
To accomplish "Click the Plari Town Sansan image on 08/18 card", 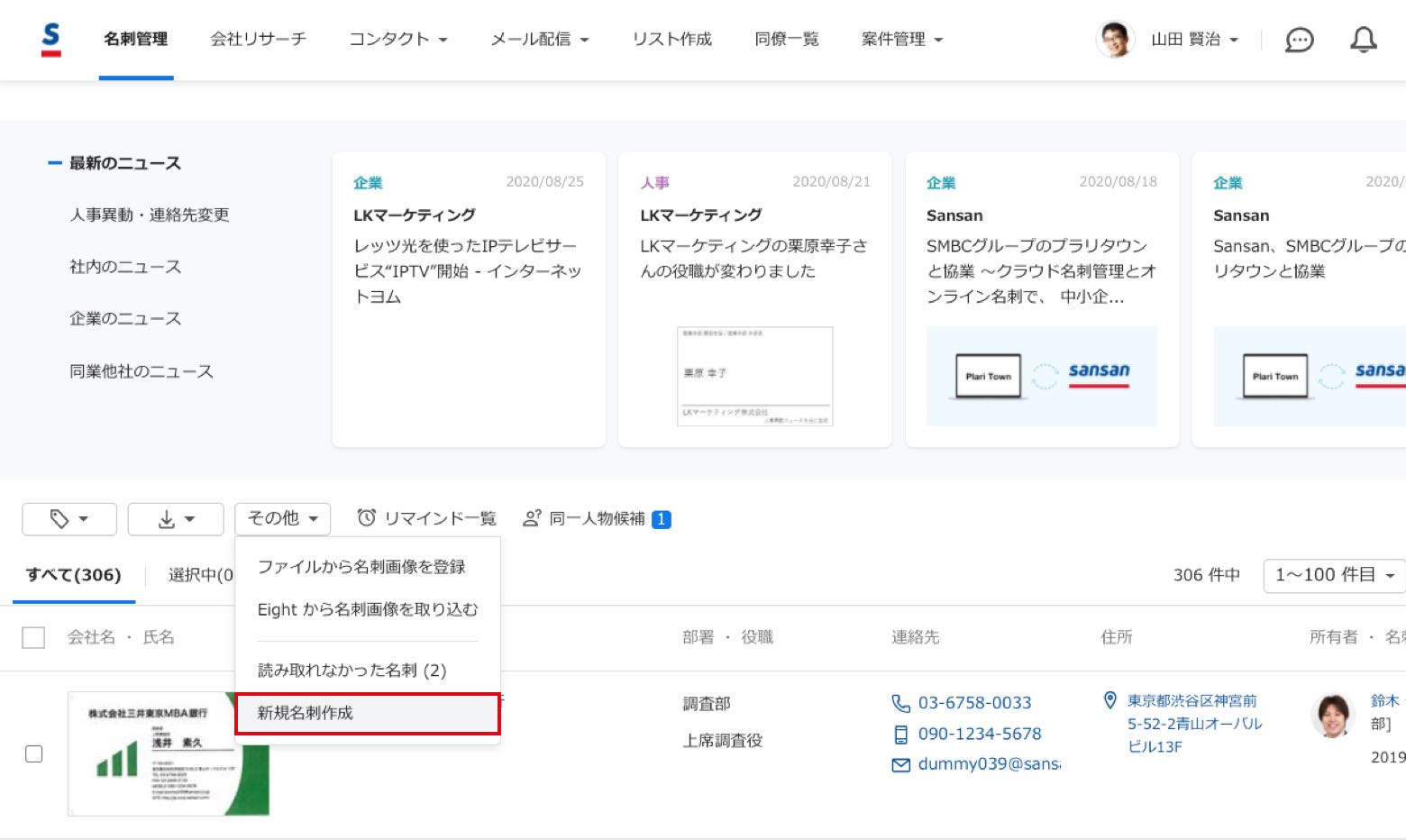I will pos(1042,376).
